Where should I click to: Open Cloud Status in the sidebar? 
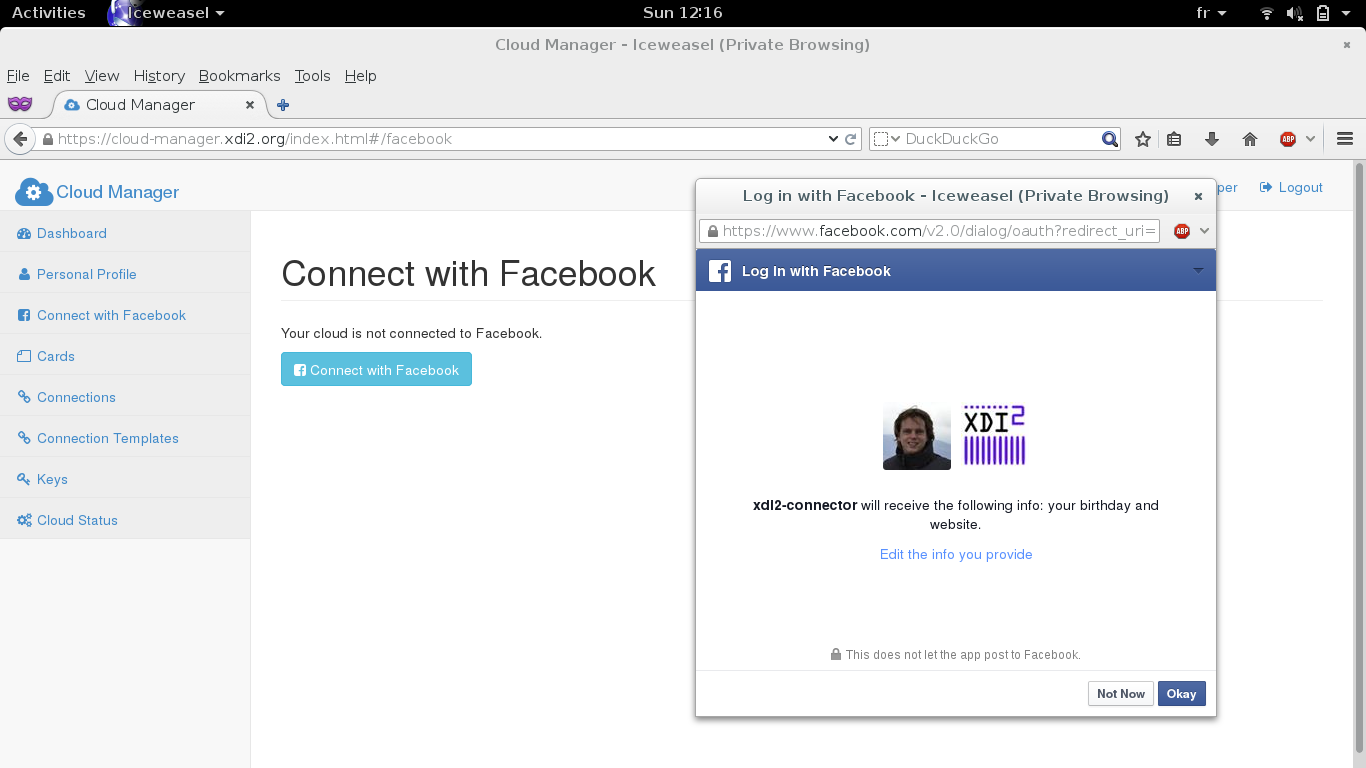click(x=125, y=520)
